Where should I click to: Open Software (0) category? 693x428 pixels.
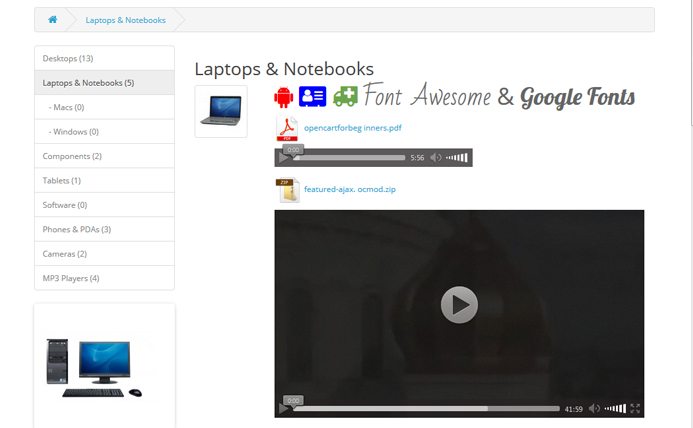[x=104, y=205]
